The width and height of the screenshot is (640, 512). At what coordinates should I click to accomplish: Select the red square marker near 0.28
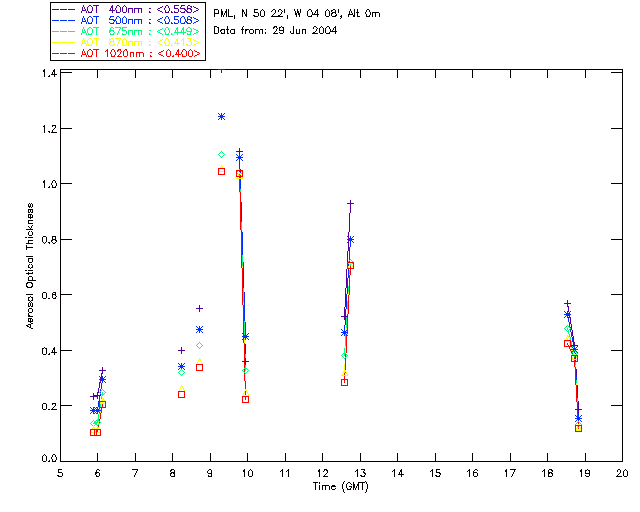[x=344, y=383]
